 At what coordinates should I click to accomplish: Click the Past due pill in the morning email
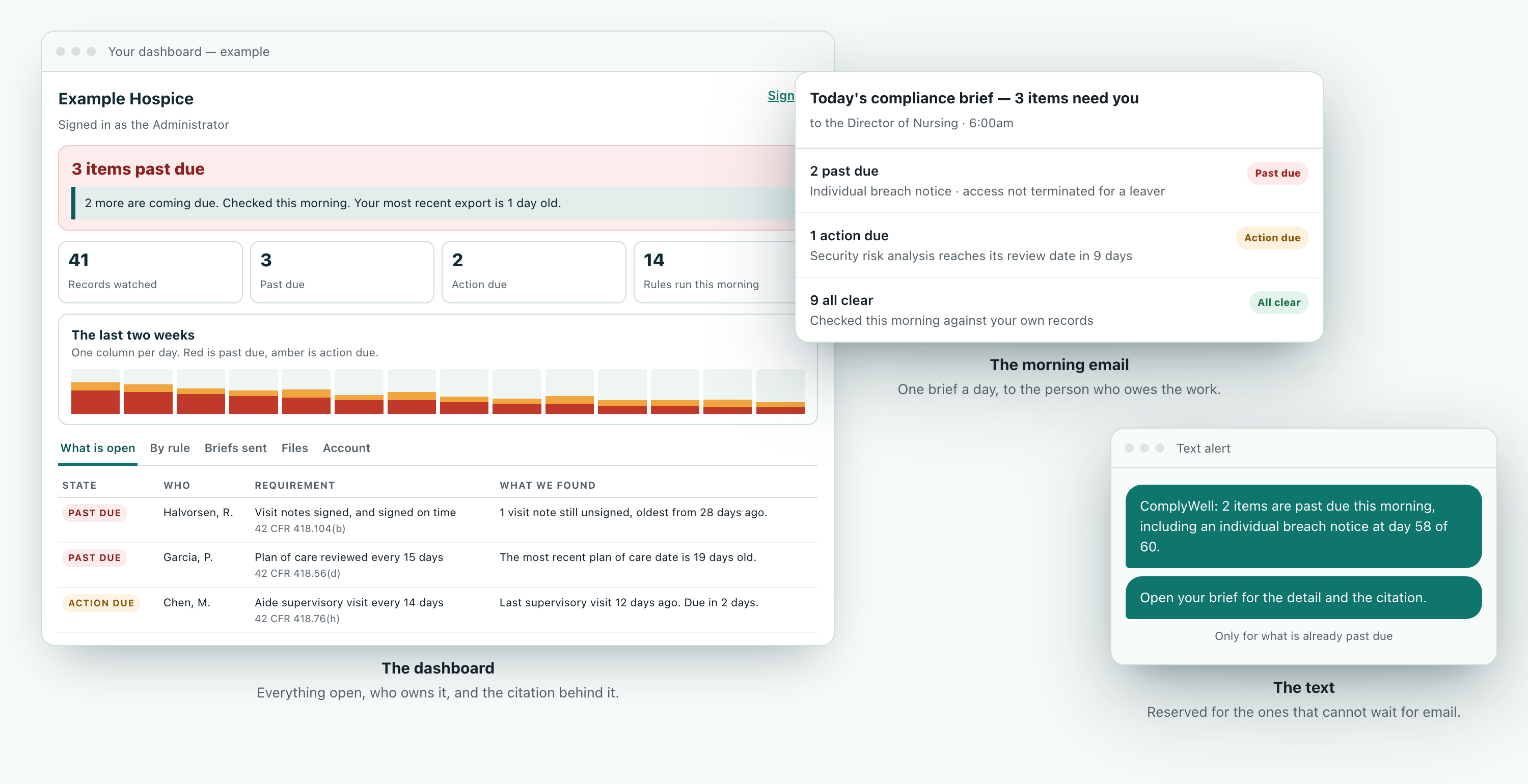(x=1278, y=173)
